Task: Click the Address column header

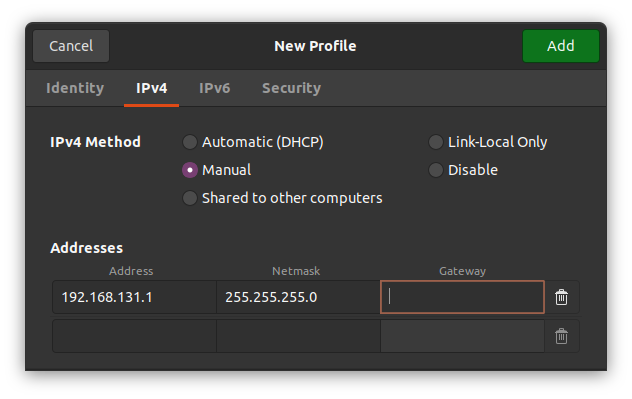Action: [x=131, y=271]
